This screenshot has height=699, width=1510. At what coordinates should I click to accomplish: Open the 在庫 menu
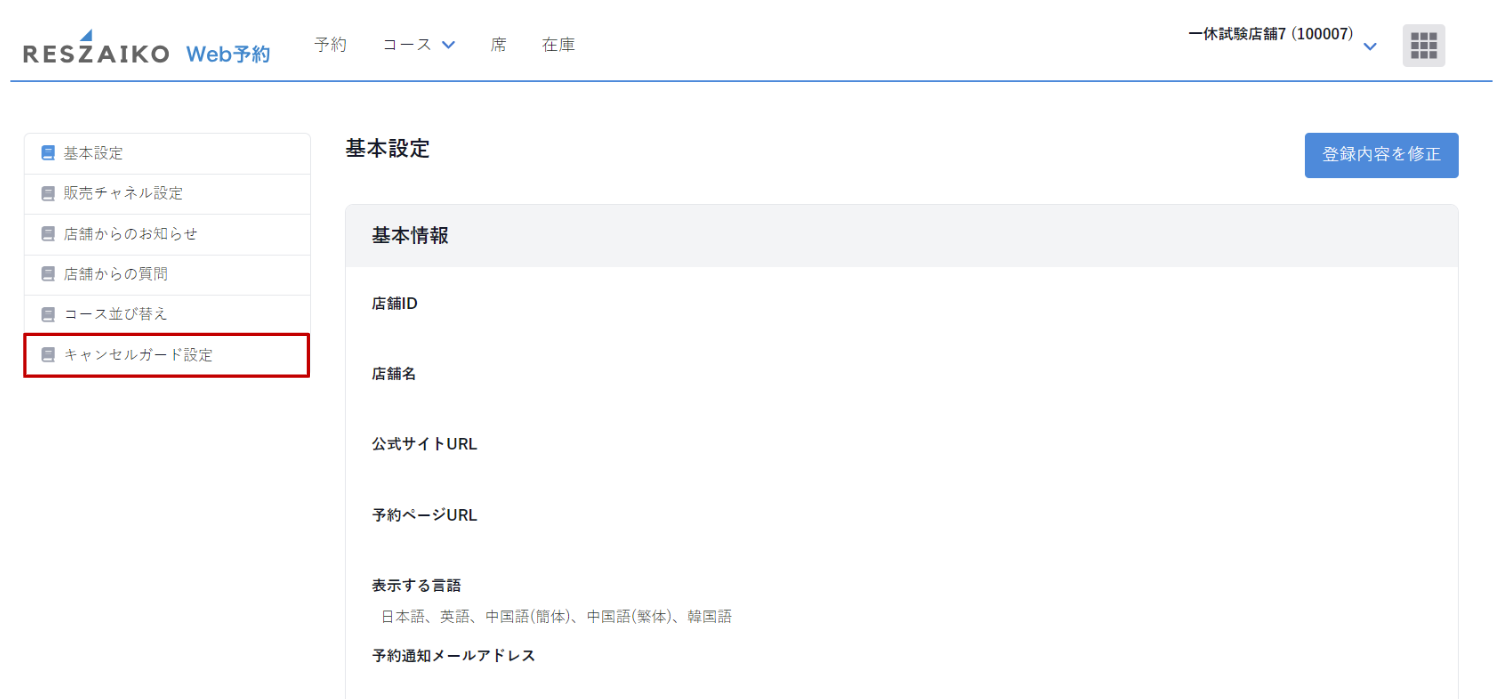pyautogui.click(x=558, y=45)
